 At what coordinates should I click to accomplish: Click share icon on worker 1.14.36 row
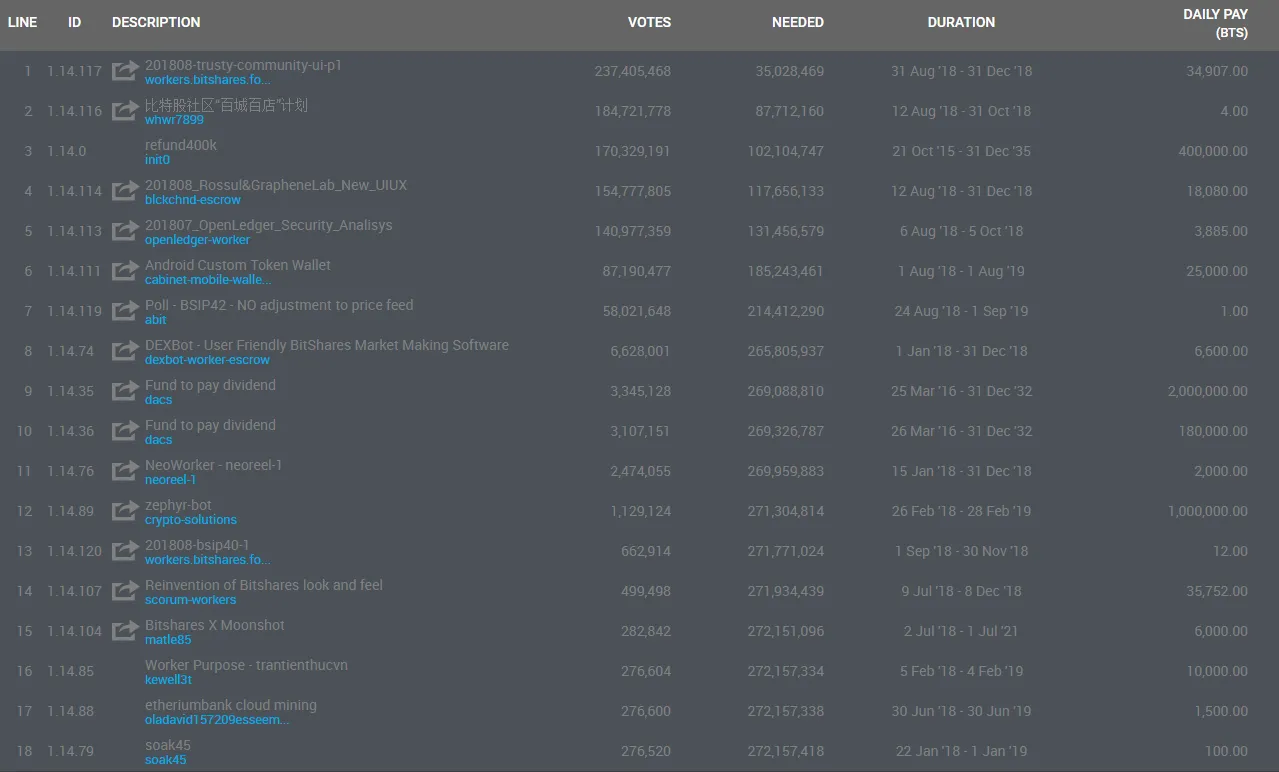click(125, 431)
